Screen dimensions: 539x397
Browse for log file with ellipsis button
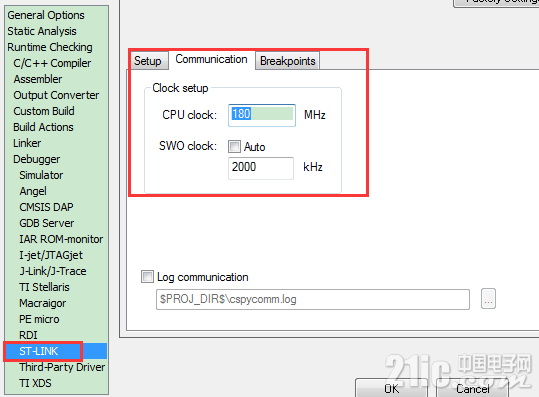click(488, 299)
